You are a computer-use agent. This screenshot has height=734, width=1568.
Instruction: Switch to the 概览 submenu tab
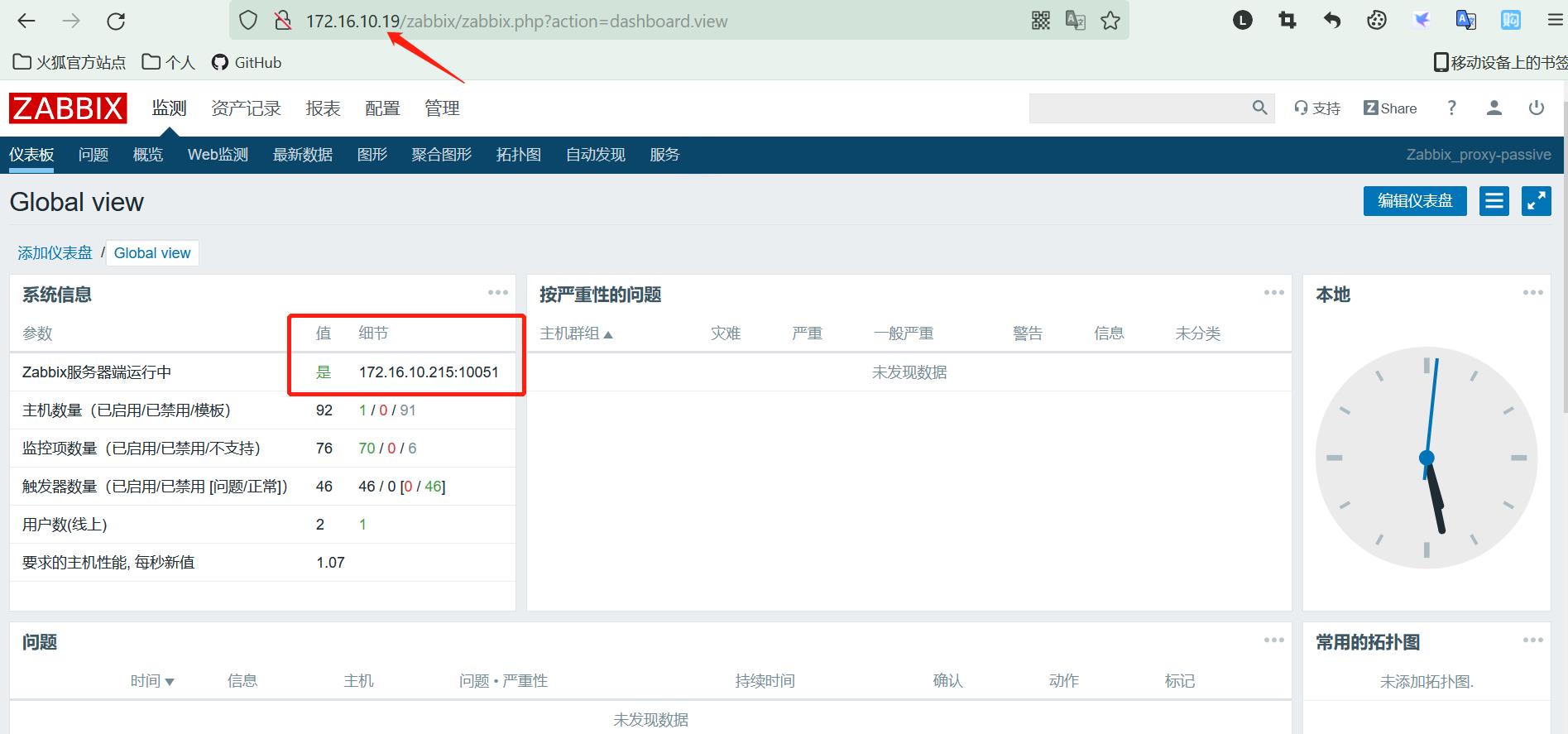click(148, 155)
